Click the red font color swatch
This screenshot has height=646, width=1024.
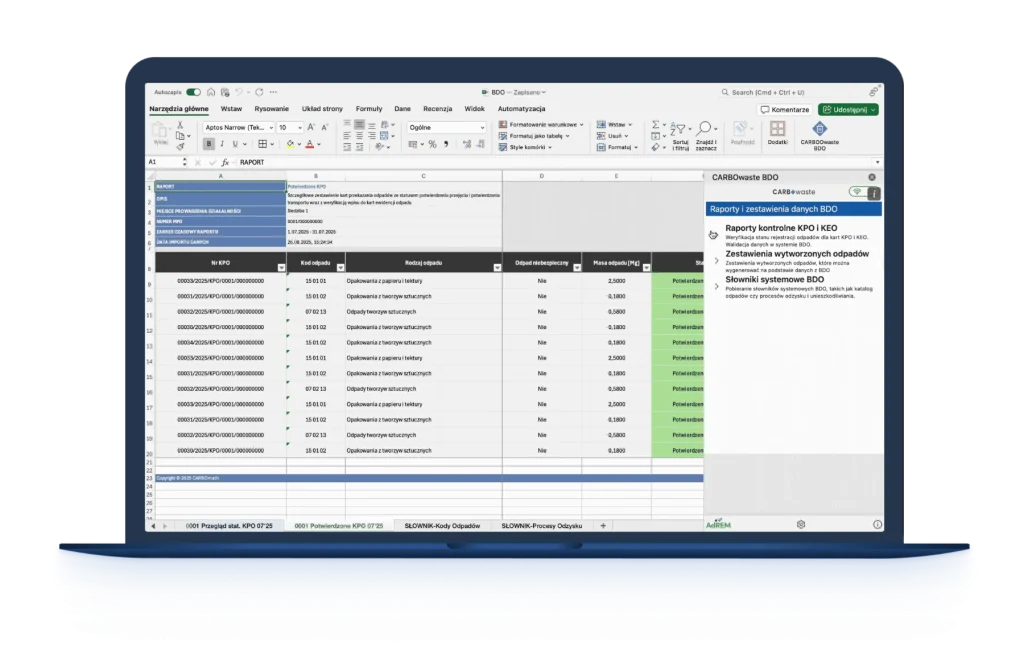308,145
